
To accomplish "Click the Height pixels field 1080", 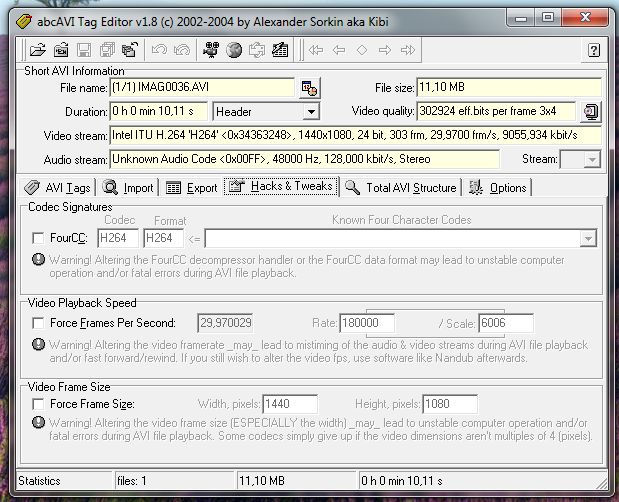I will point(450,404).
